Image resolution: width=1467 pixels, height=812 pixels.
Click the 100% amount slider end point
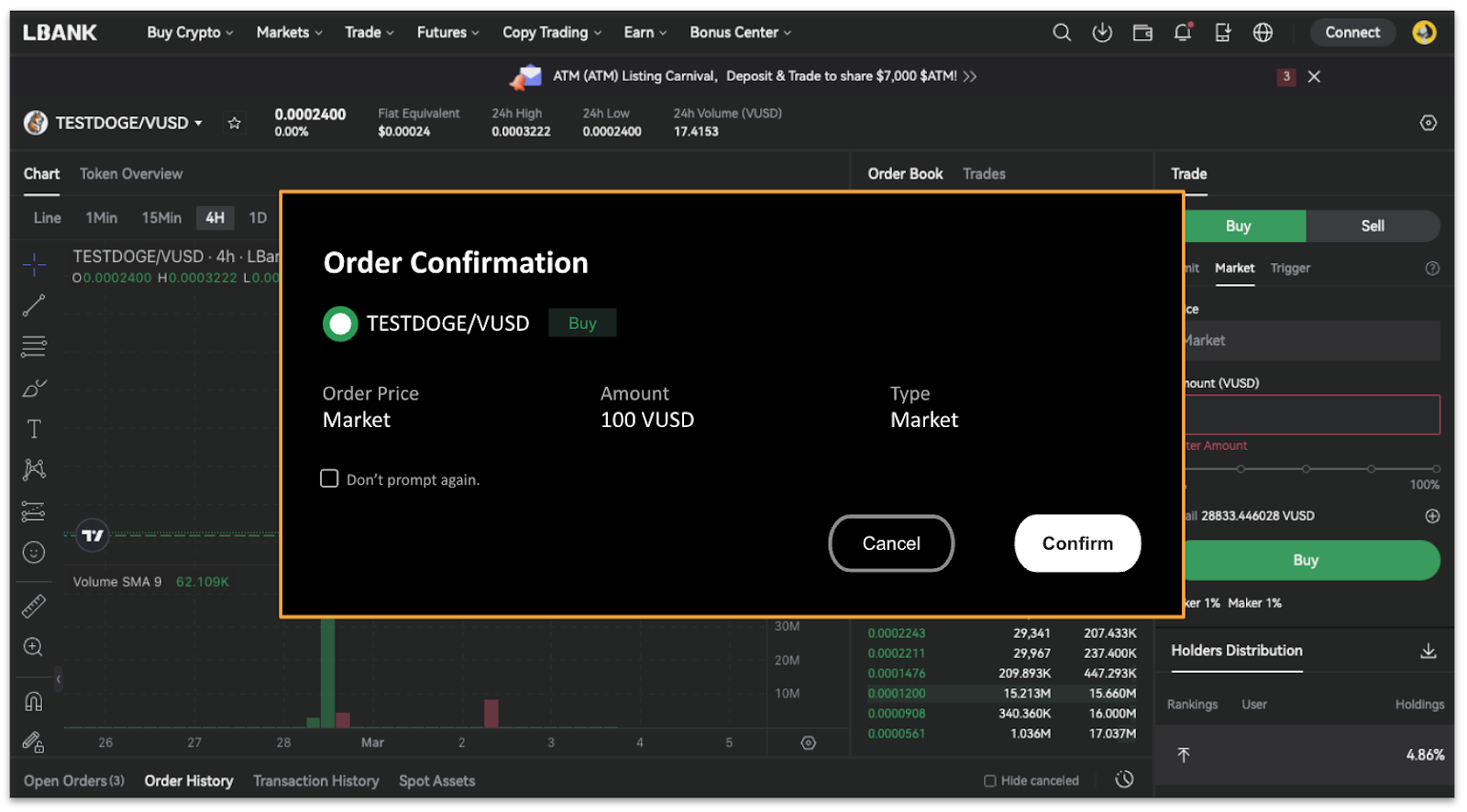click(x=1436, y=469)
